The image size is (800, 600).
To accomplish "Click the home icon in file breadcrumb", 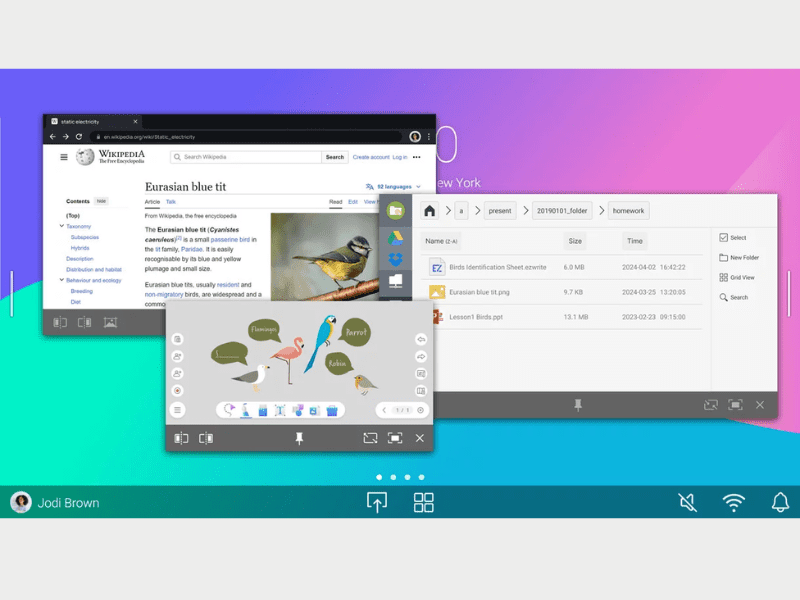I will click(x=430, y=211).
